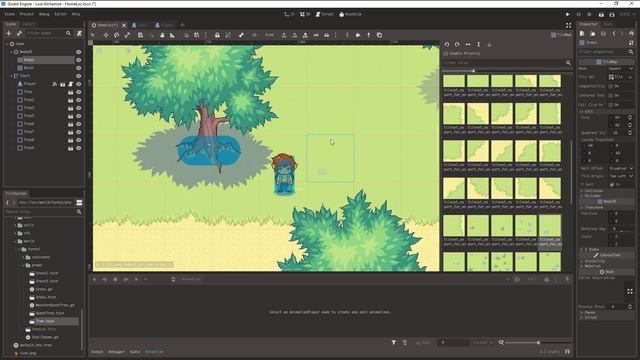Lock the selected object with padlock icon
This screenshot has height=360, width=640.
217,35
